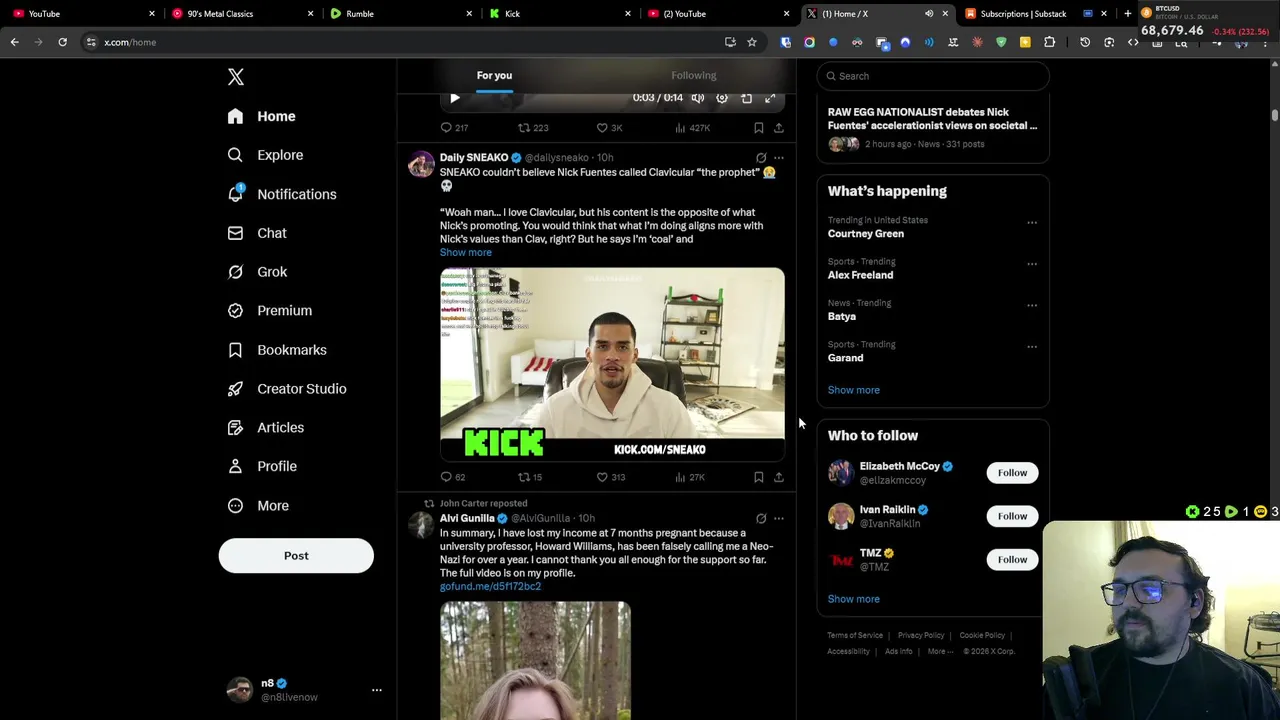Open the gofund.me link in Alvi's post
1280x720 pixels.
point(490,586)
